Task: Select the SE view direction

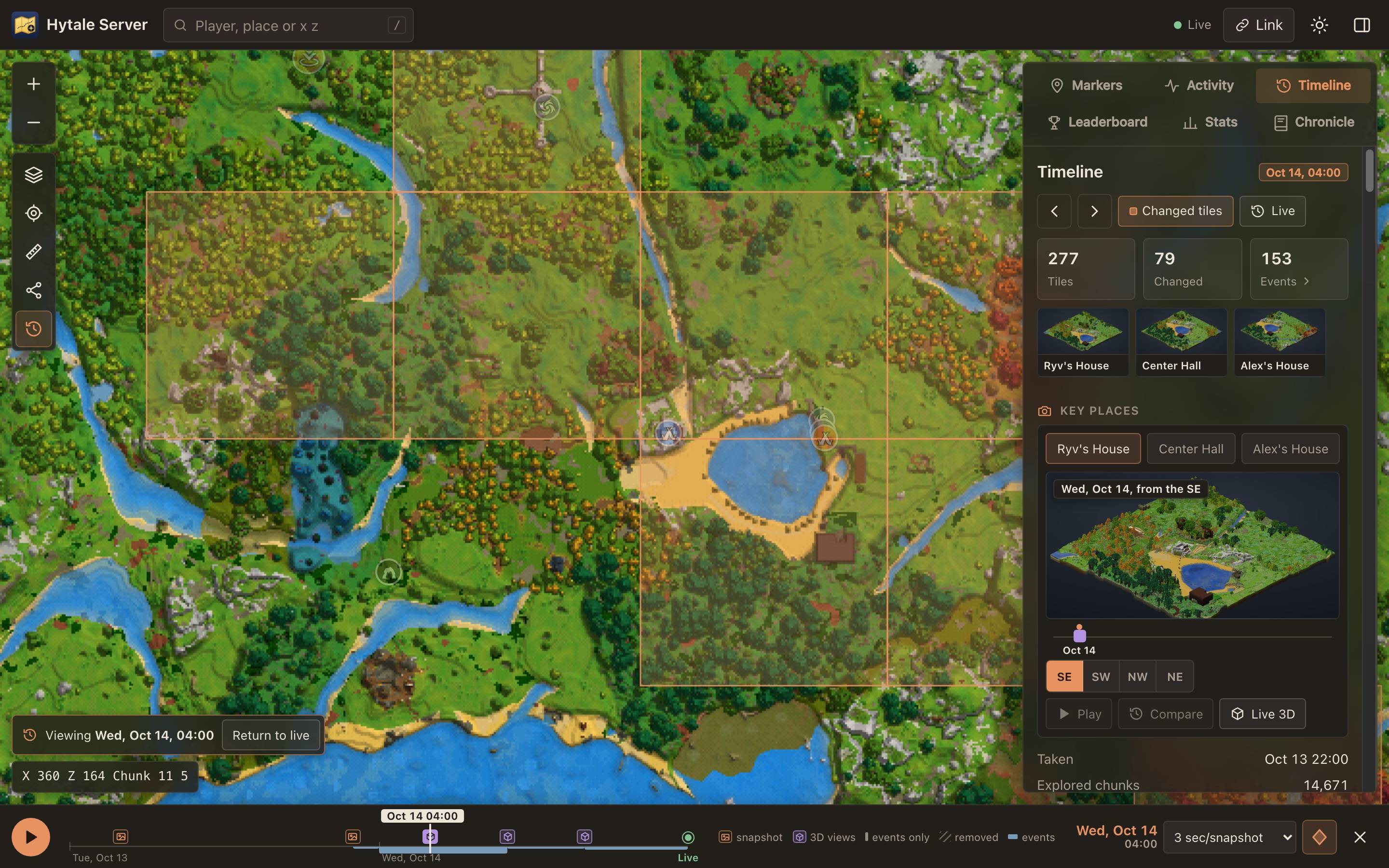Action: tap(1064, 676)
